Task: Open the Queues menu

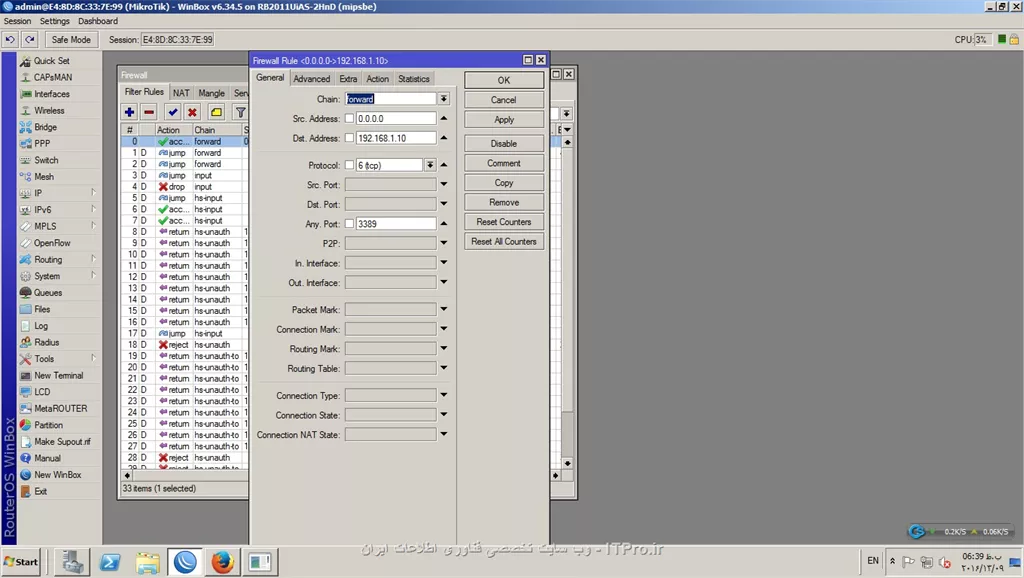Action: [48, 293]
